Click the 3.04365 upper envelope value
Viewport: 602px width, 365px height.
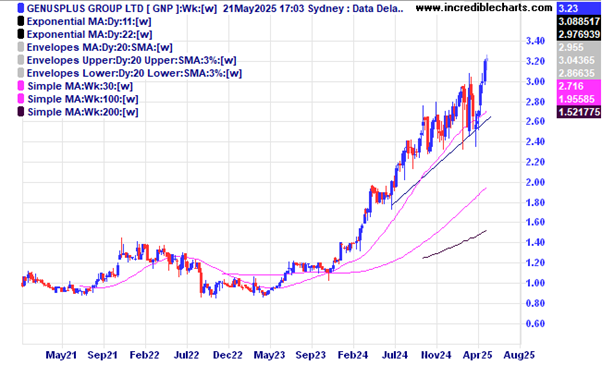tap(579, 60)
